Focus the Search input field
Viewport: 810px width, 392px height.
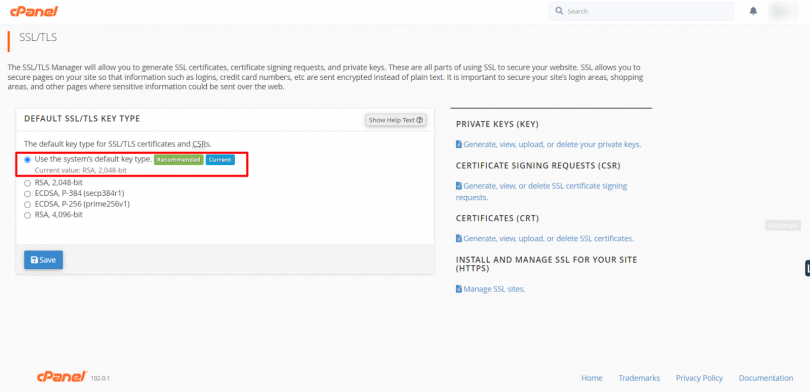point(641,11)
